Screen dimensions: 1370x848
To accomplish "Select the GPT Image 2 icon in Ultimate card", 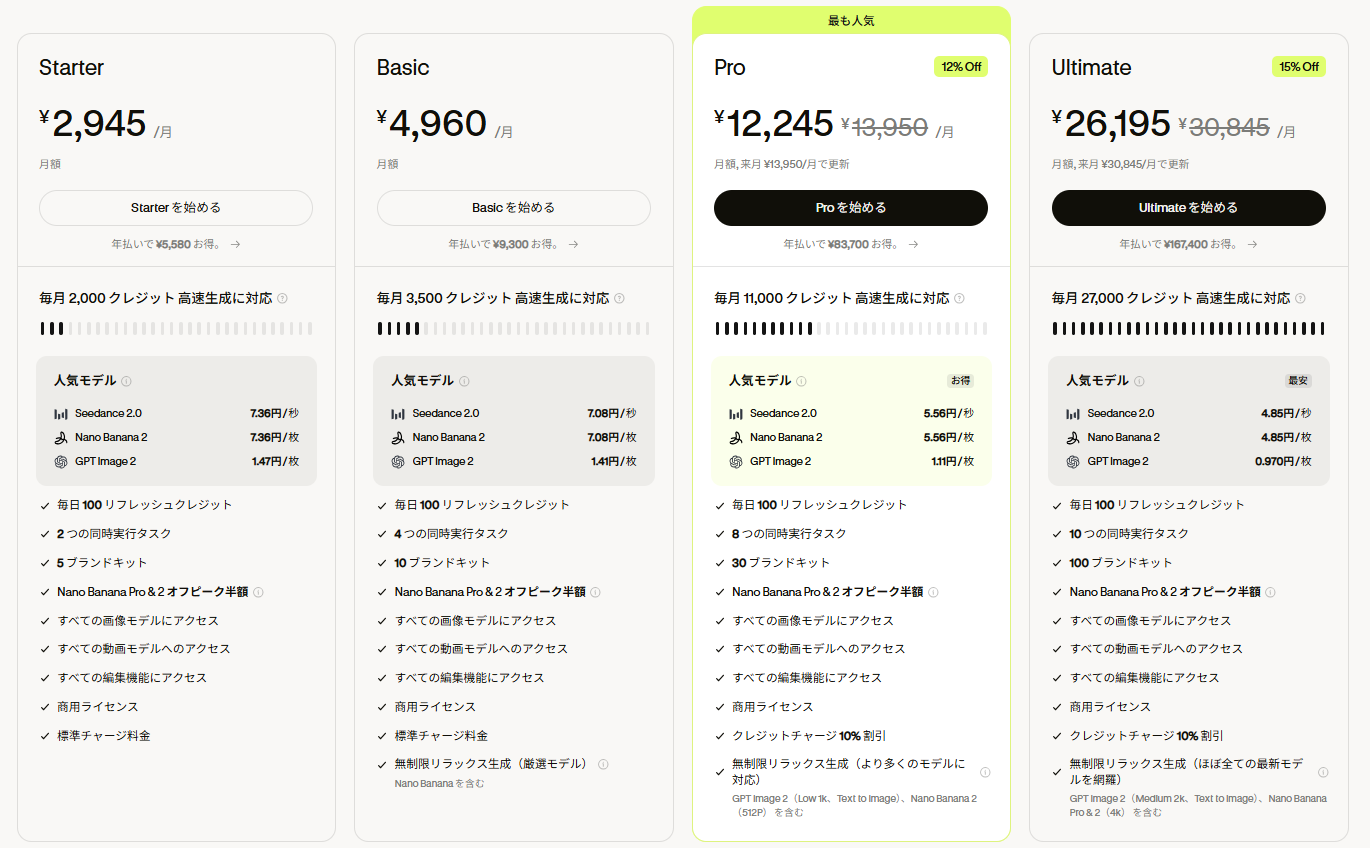I will pos(1074,461).
